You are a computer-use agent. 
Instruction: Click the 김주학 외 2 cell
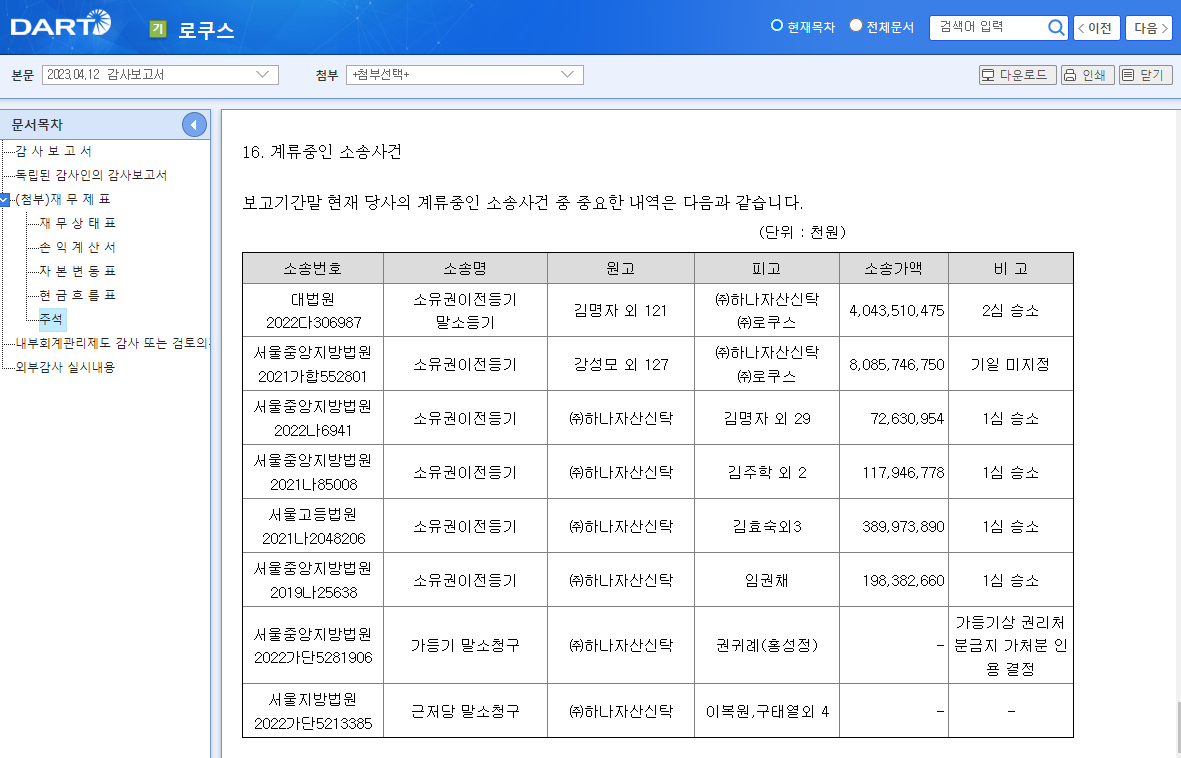tap(767, 472)
